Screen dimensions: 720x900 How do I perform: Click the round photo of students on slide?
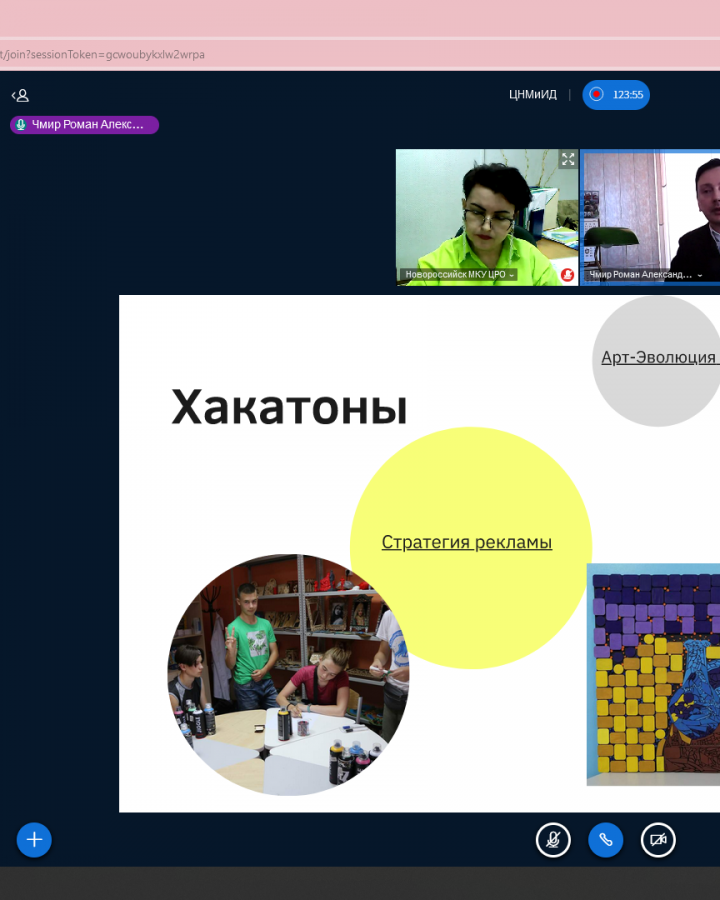[287, 675]
